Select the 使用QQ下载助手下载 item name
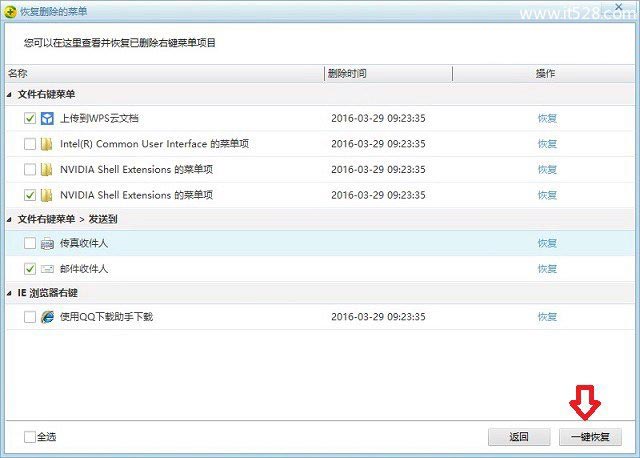The image size is (640, 458). pos(106,317)
